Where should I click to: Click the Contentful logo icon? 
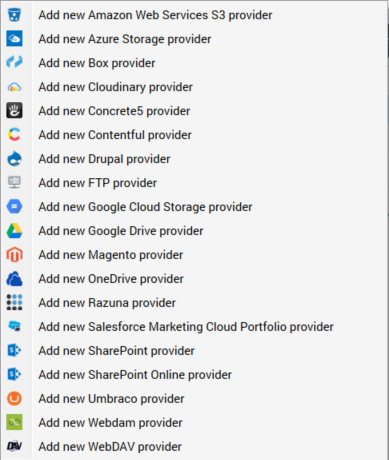[14, 134]
